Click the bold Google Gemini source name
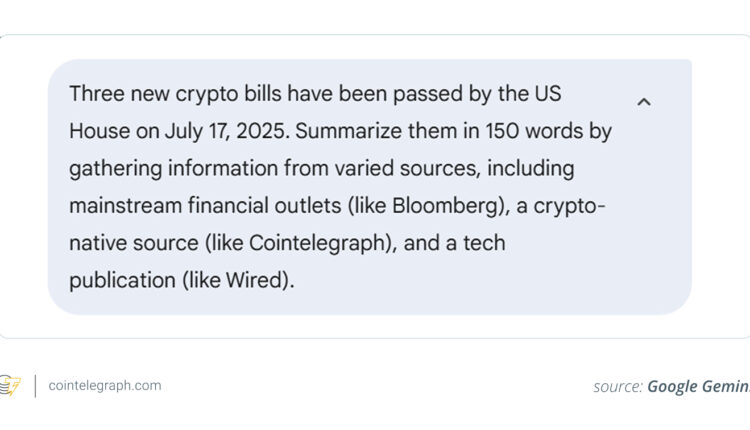This screenshot has width=750, height=430. coord(698,387)
